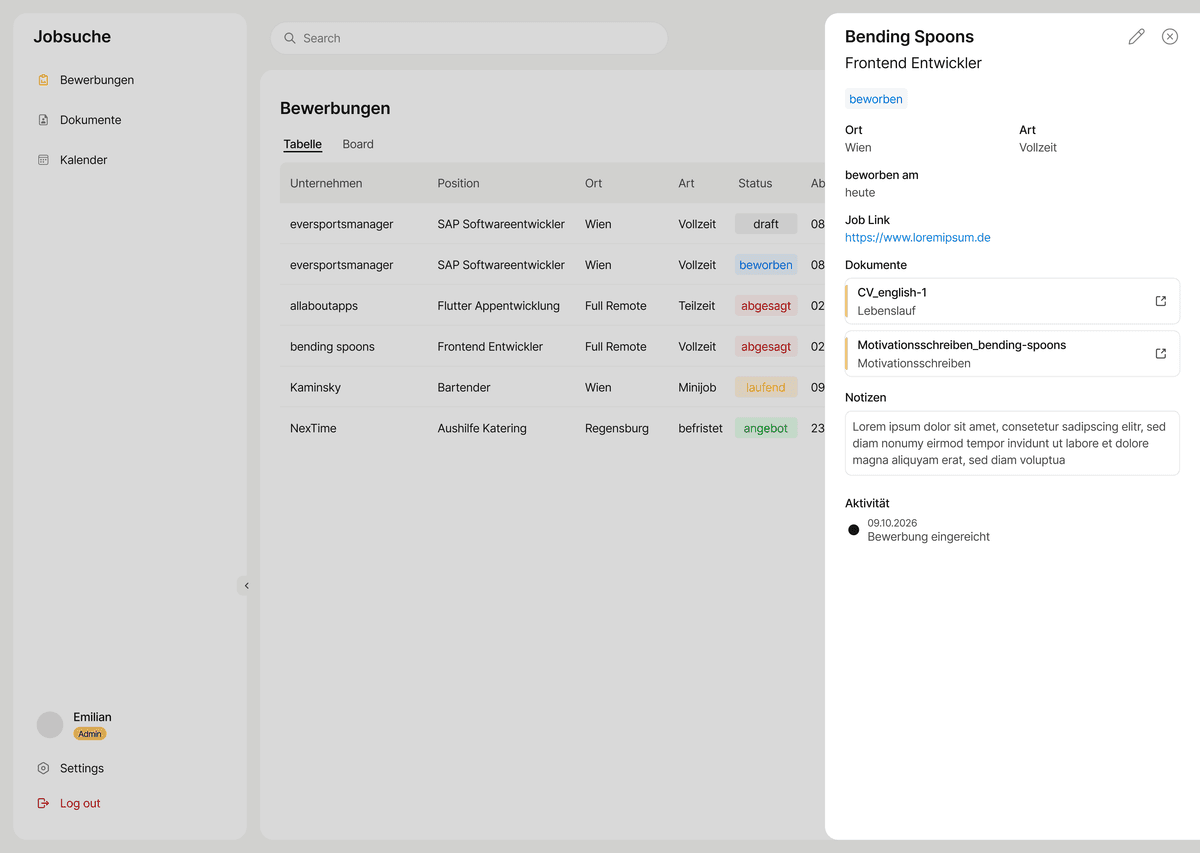Close the Bending Spoons detail panel
1200x853 pixels.
coord(1169,37)
